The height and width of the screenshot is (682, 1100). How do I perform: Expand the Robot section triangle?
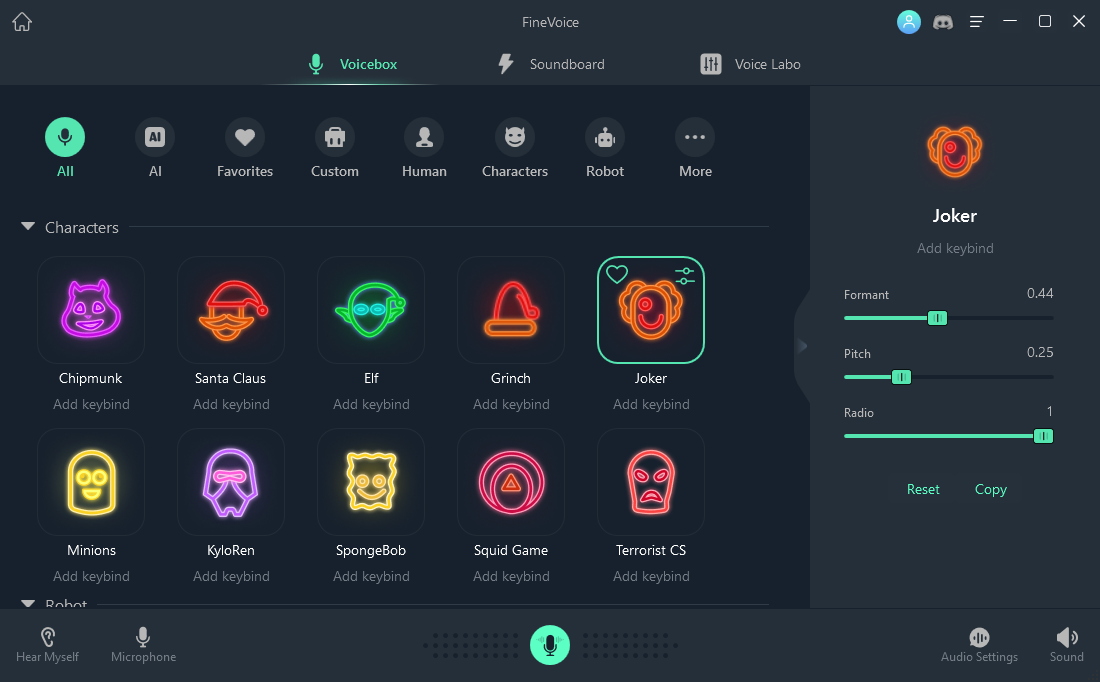pos(28,603)
